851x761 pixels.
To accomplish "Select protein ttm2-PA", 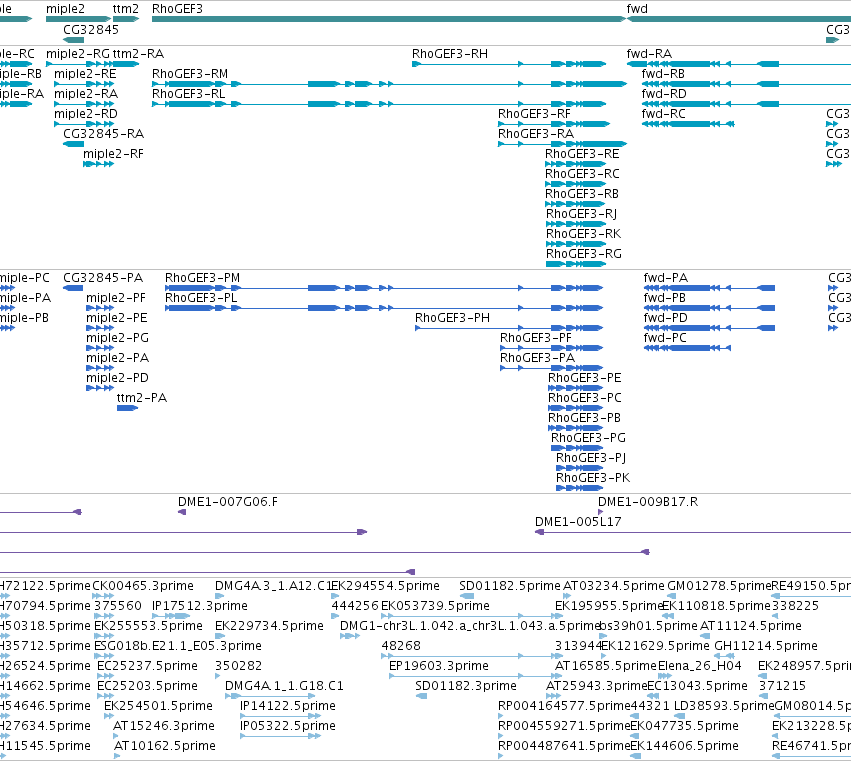I will point(142,398).
